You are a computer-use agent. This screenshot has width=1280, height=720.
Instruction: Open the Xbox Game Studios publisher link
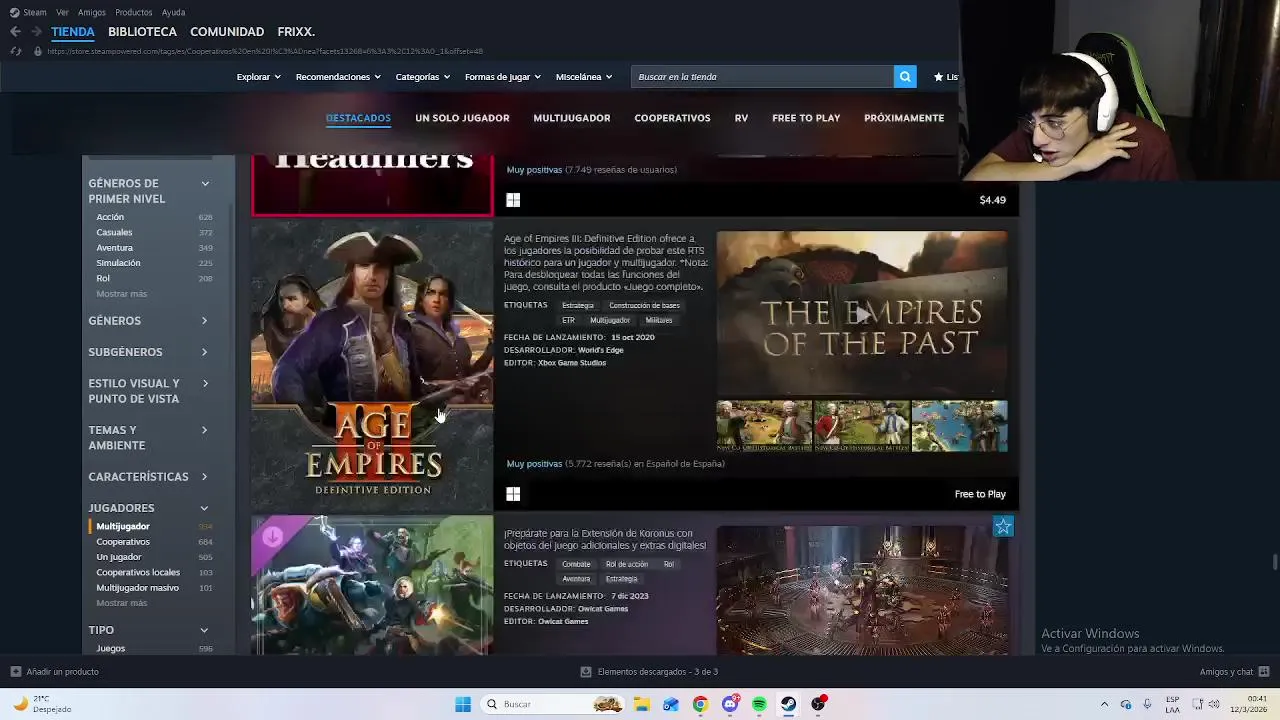(x=572, y=363)
